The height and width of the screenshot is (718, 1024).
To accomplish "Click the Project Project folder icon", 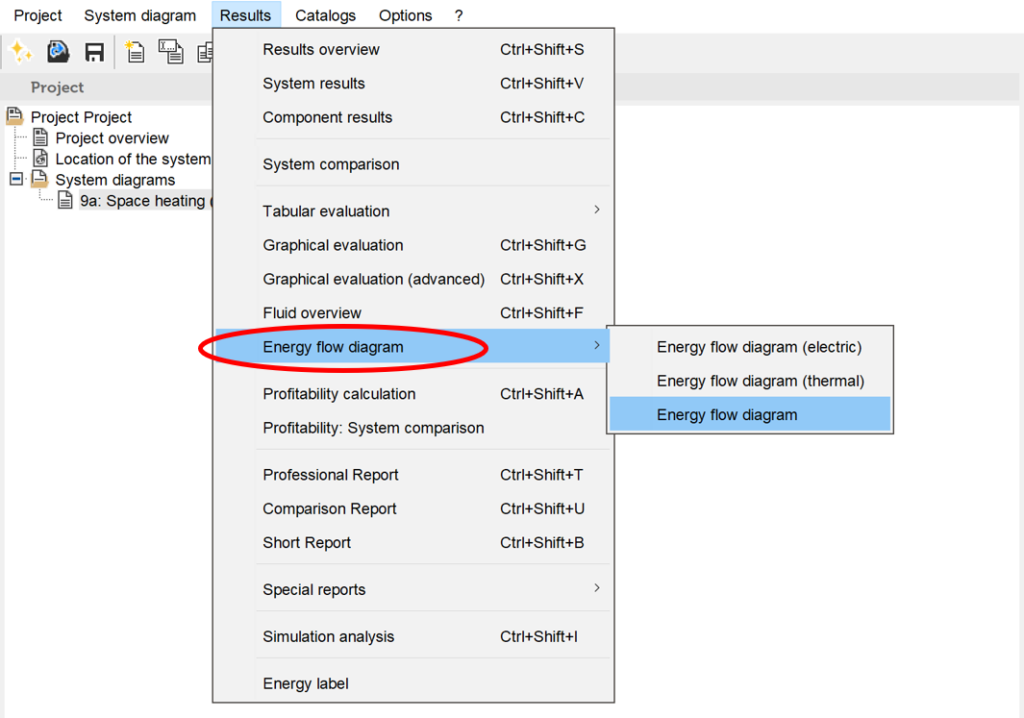I will 15,117.
